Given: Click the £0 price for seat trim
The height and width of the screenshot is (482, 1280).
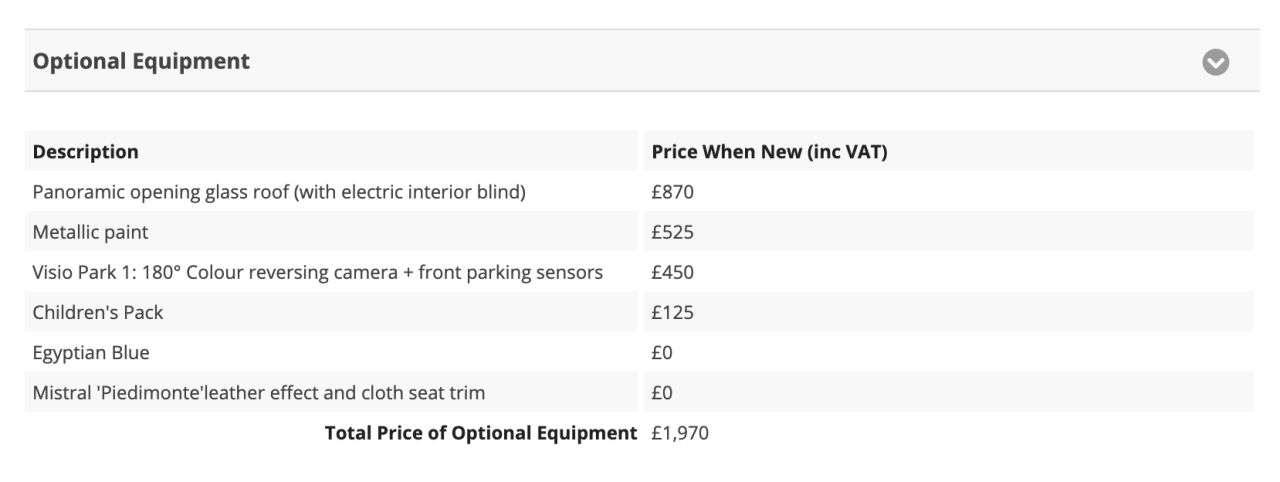Looking at the screenshot, I should [663, 392].
